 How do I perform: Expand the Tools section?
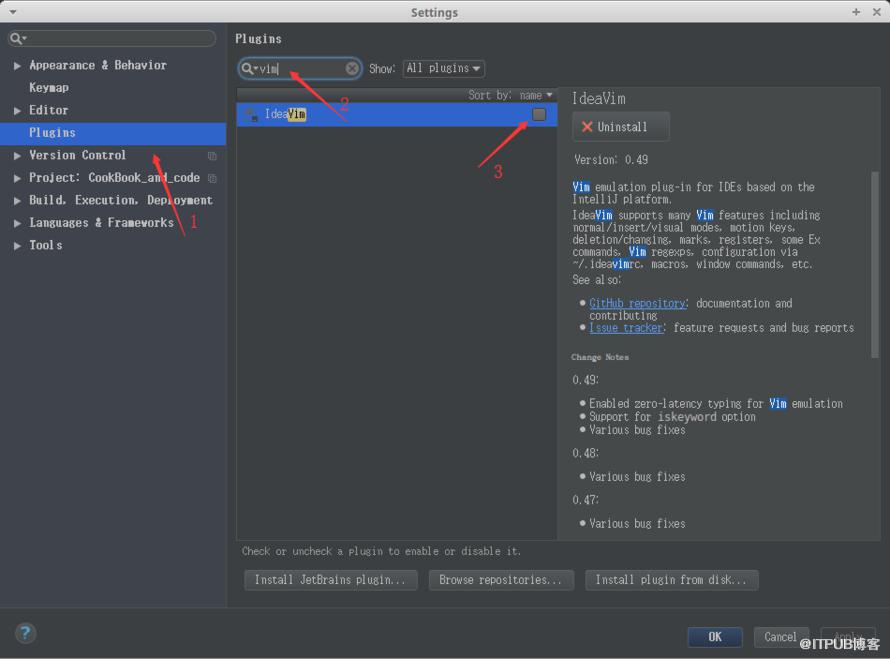click(17, 246)
